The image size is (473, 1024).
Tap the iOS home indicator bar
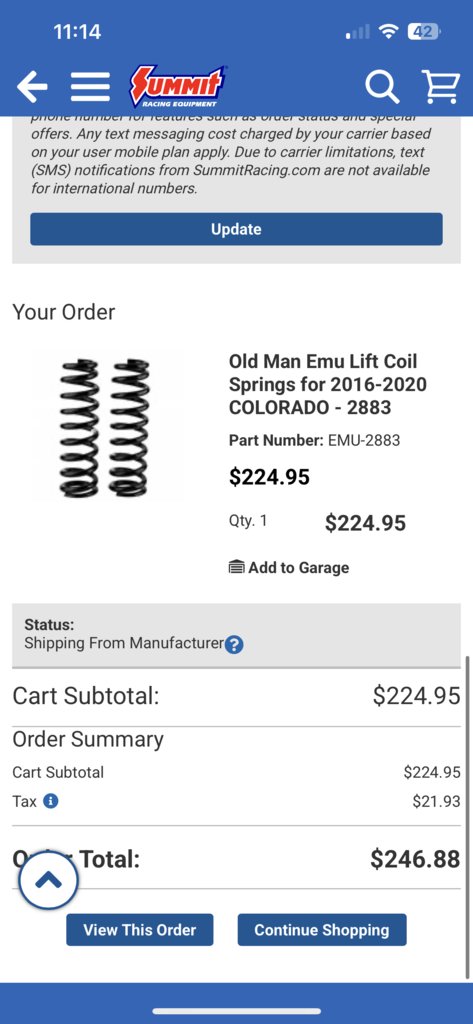236,1012
